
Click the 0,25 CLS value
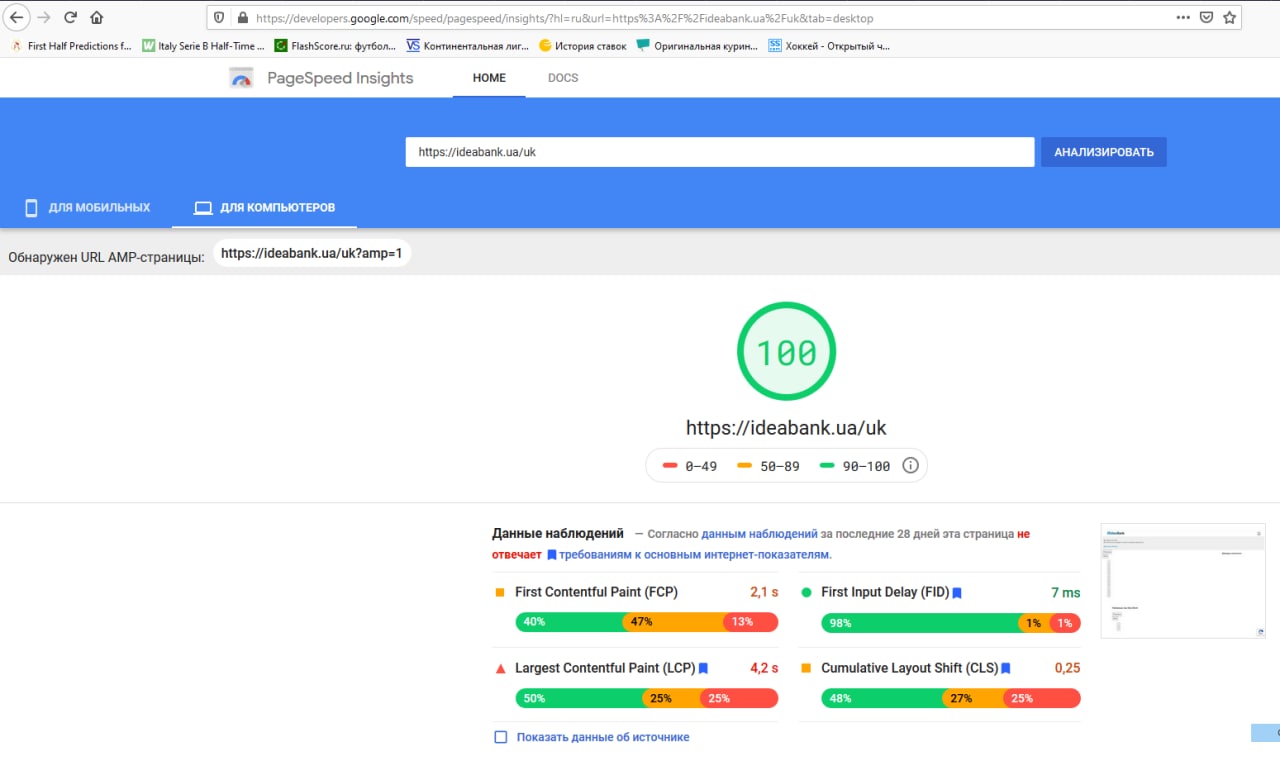click(x=1067, y=668)
